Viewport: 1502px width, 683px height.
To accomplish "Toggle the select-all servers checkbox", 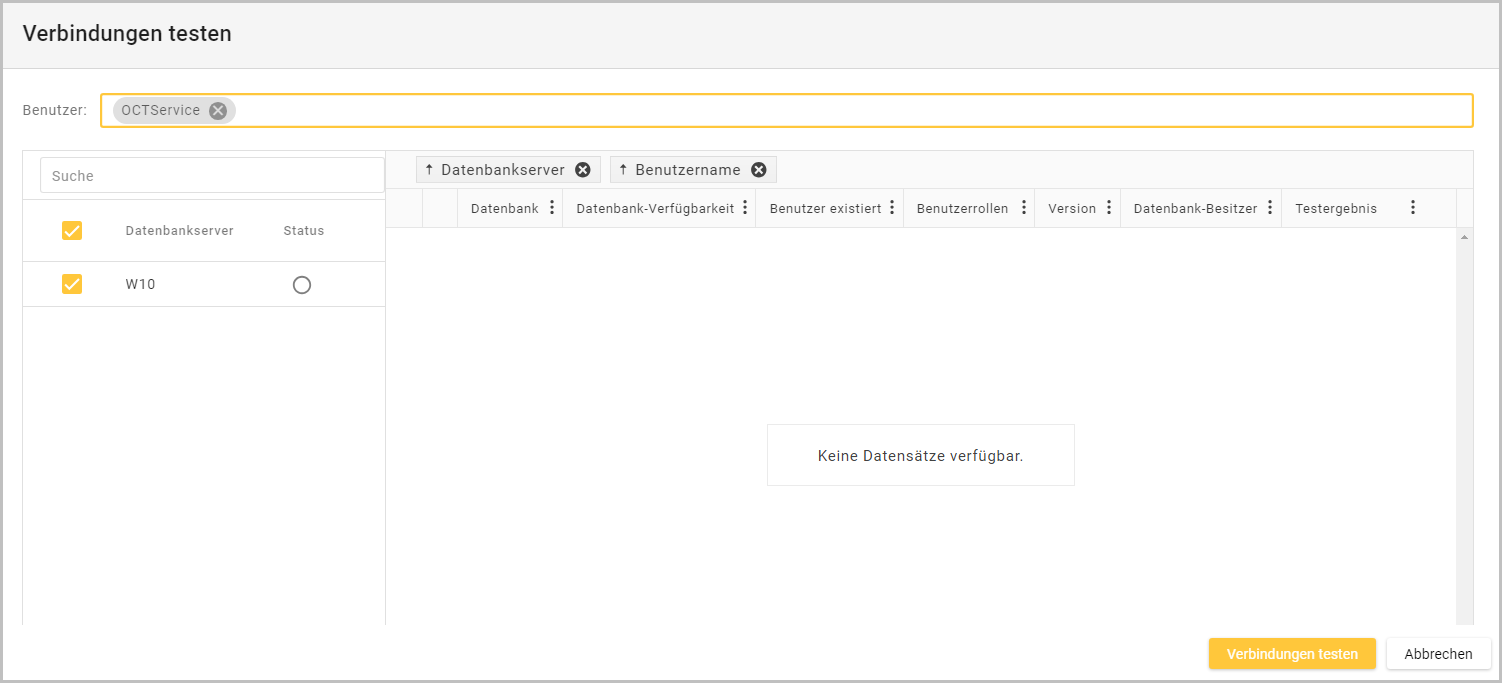I will [72, 231].
